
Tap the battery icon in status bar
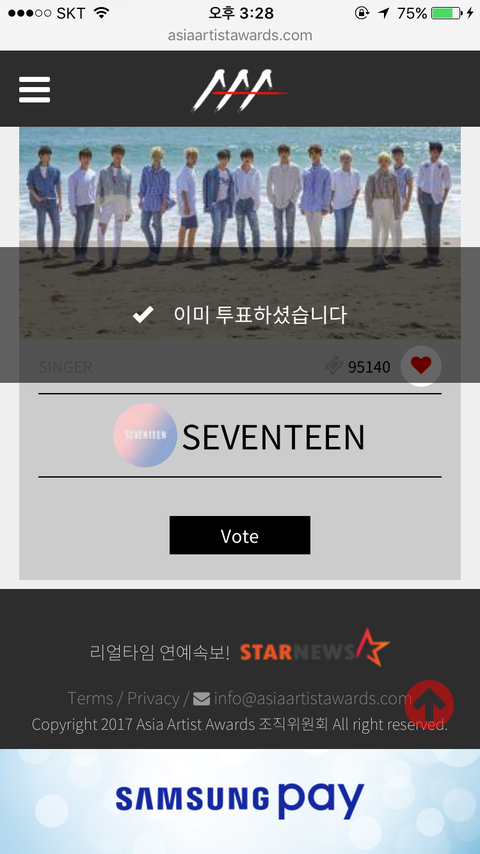[x=446, y=13]
